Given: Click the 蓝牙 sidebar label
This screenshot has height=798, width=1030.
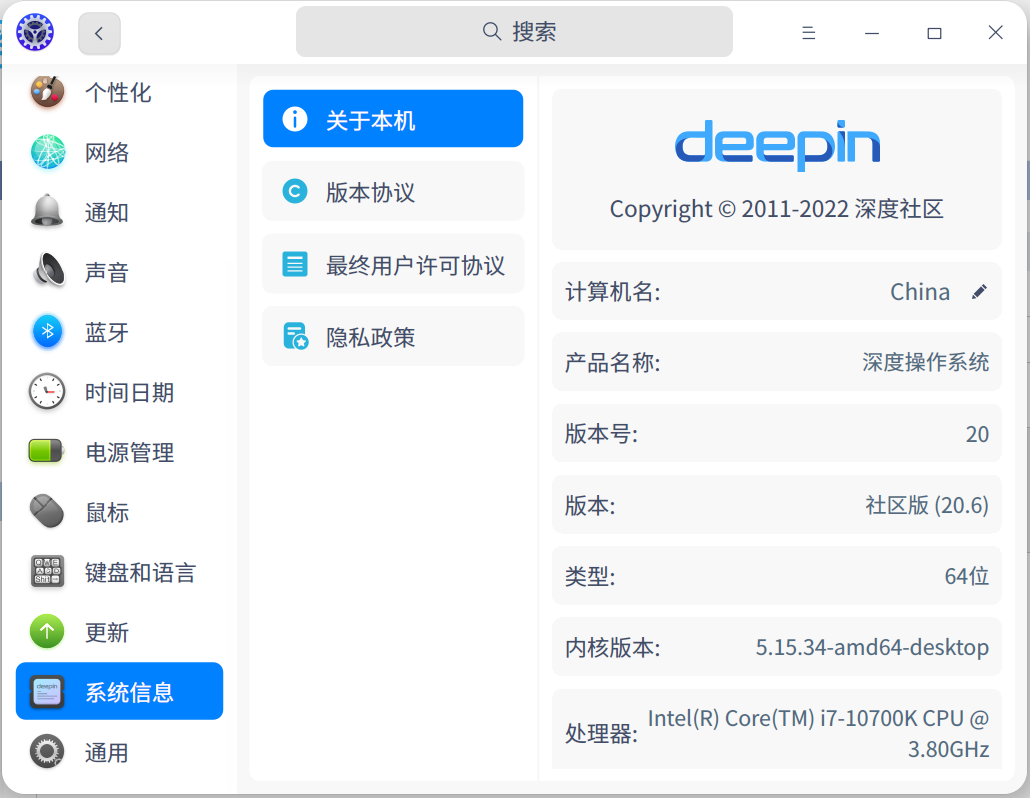Looking at the screenshot, I should click(107, 332).
